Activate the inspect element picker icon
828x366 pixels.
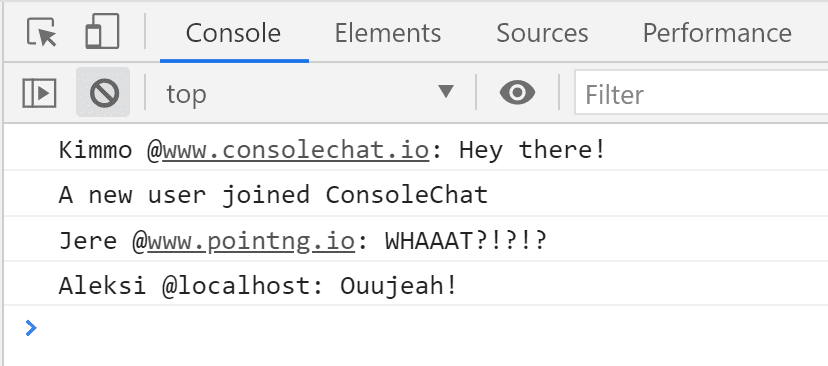point(42,32)
